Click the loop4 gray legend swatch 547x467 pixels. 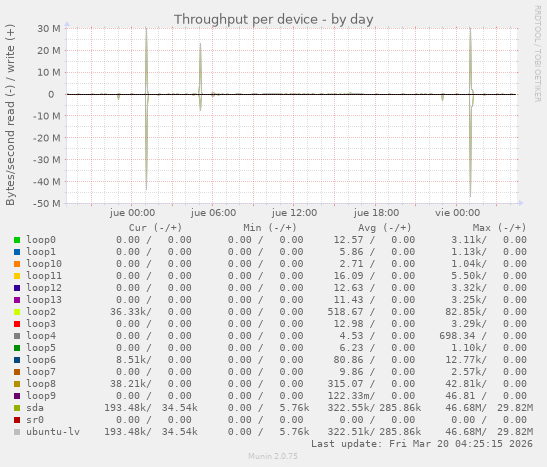[x=17, y=336]
